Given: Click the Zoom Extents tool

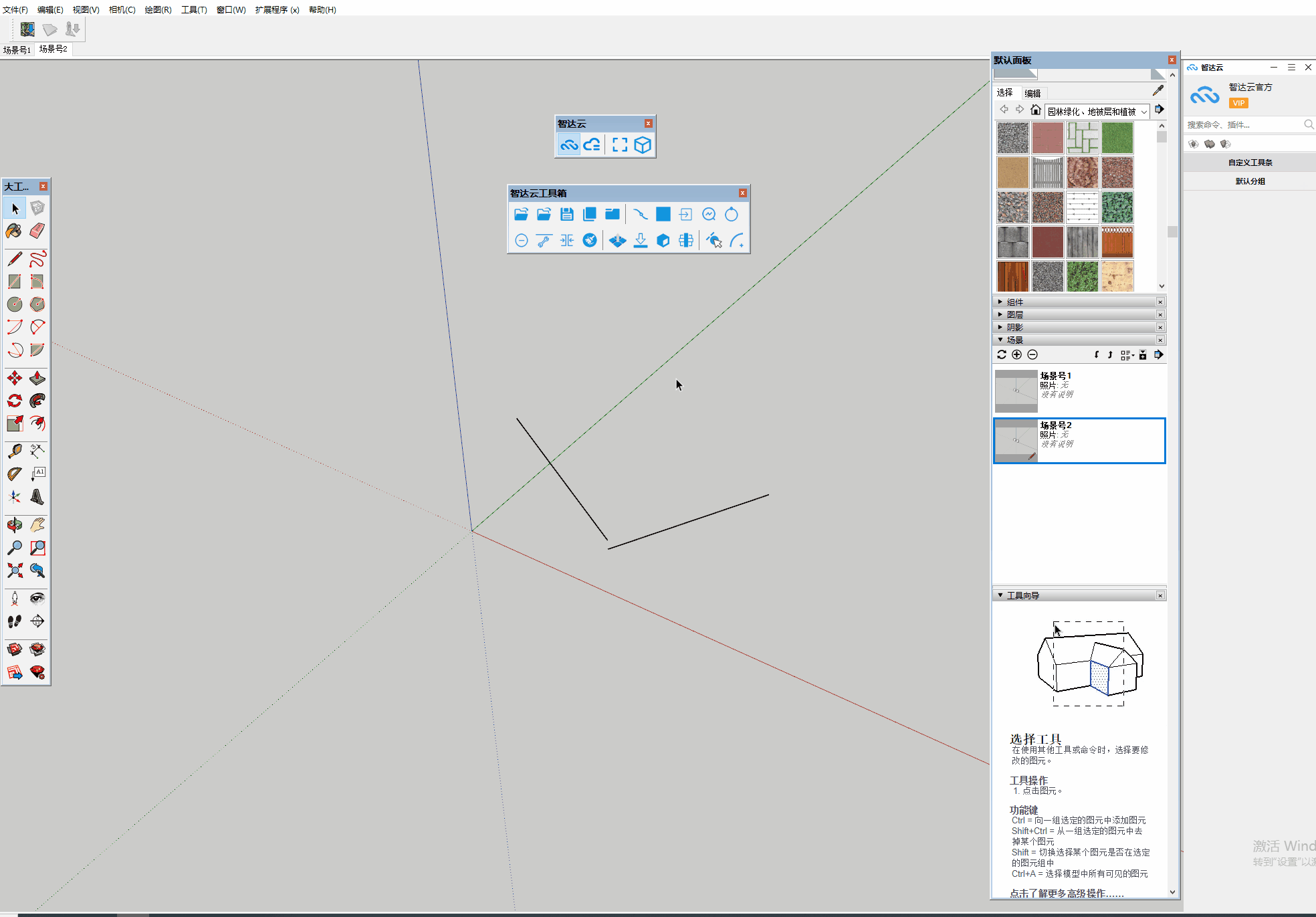Looking at the screenshot, I should click(x=14, y=571).
